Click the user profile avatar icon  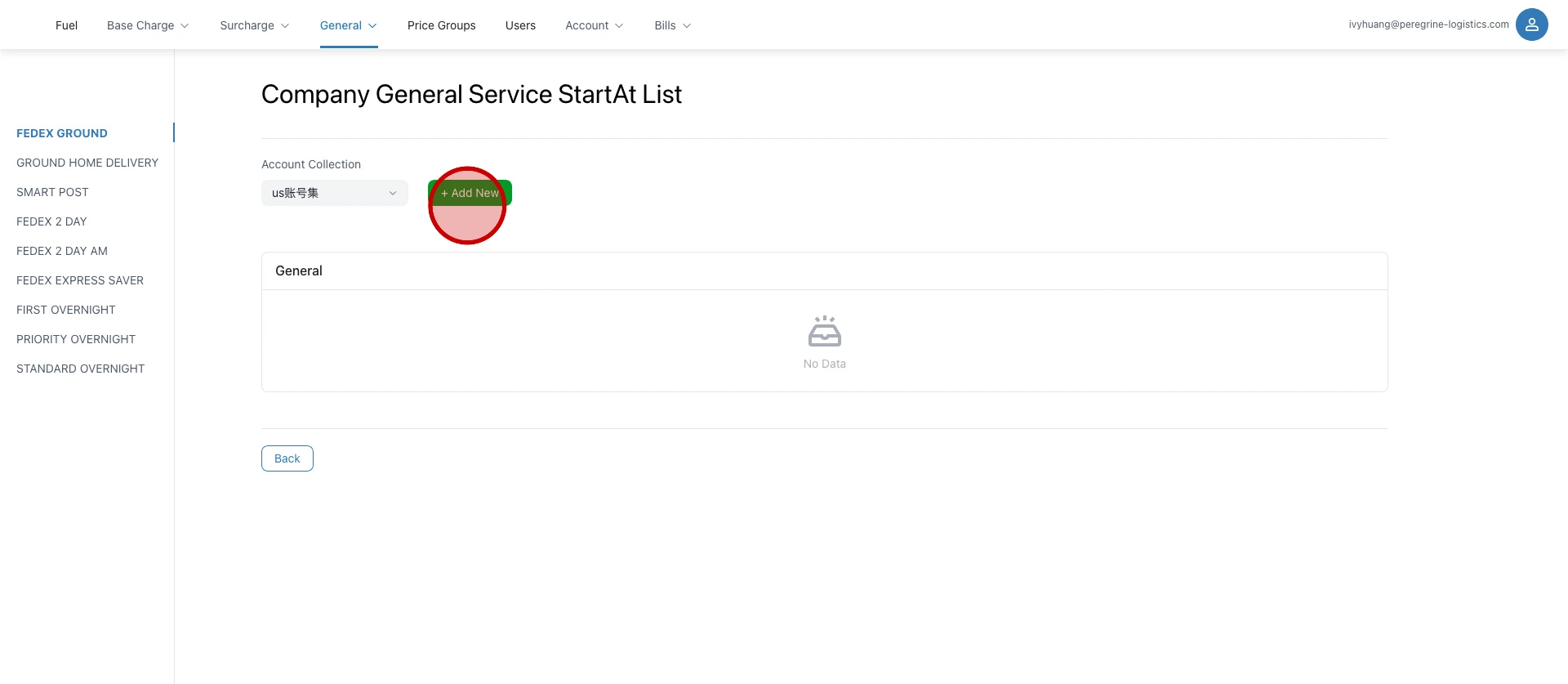coord(1531,25)
